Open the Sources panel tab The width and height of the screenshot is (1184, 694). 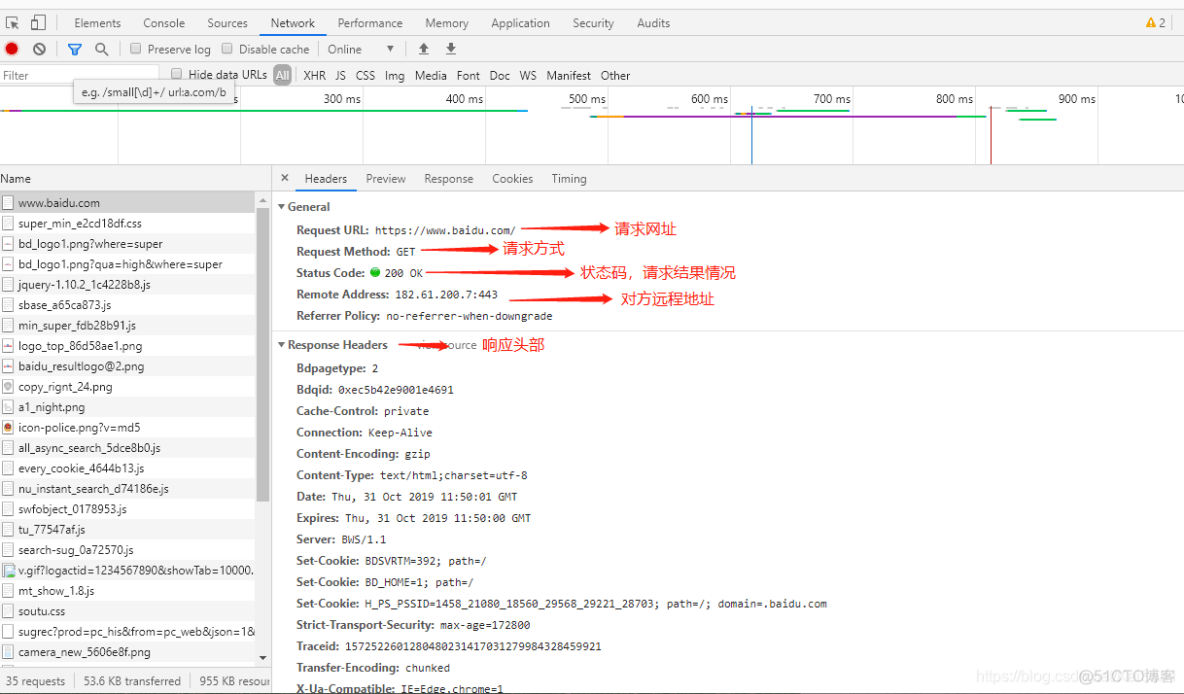[227, 23]
